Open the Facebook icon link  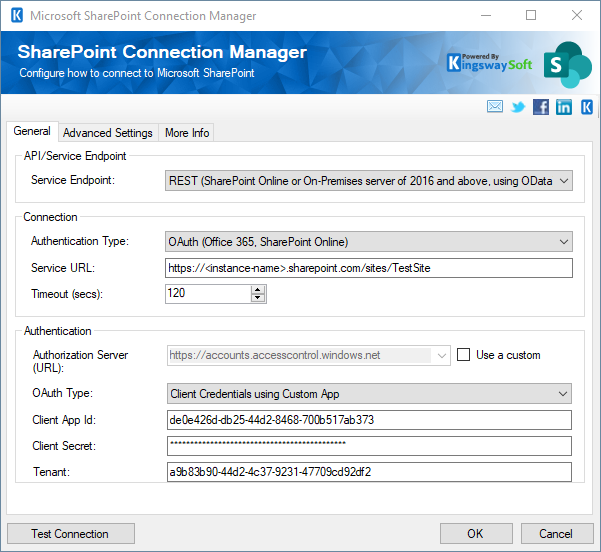tap(541, 107)
